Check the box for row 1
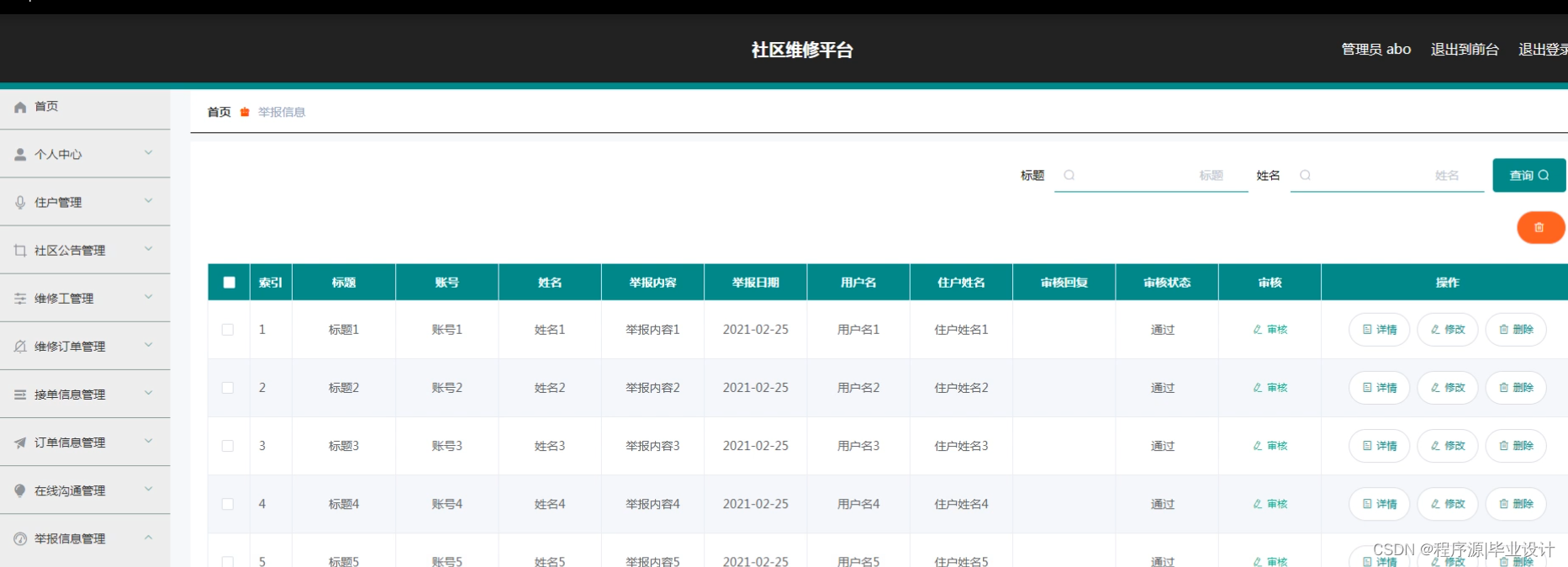 click(x=228, y=330)
